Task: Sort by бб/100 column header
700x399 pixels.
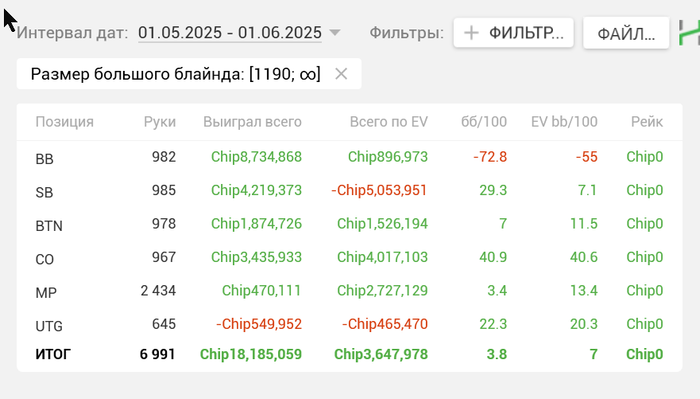Action: 484,121
